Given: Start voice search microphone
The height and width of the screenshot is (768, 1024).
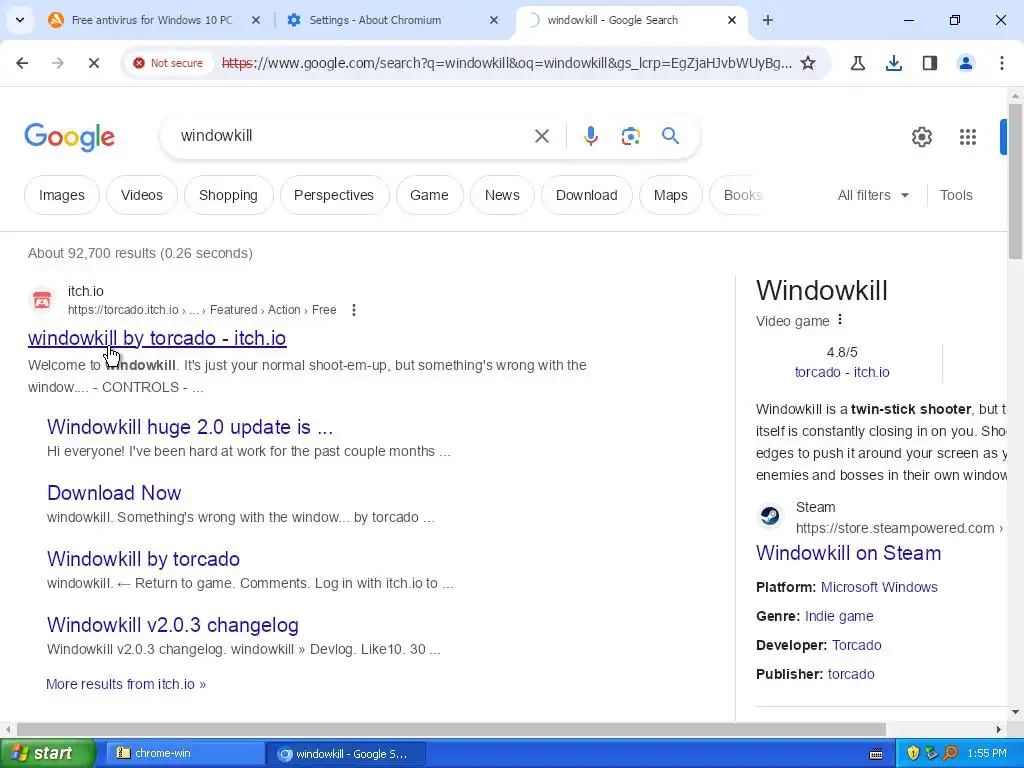Looking at the screenshot, I should pos(590,136).
